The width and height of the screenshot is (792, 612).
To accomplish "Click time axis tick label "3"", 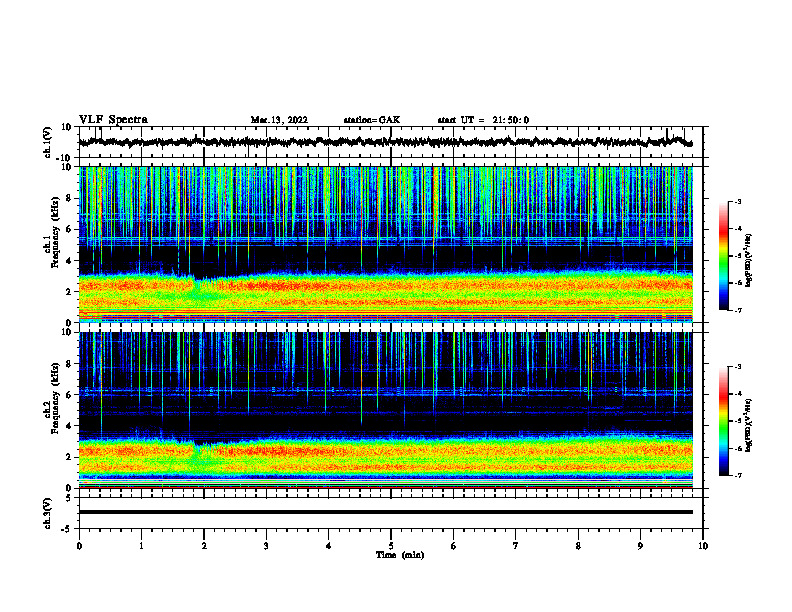I will click(266, 546).
